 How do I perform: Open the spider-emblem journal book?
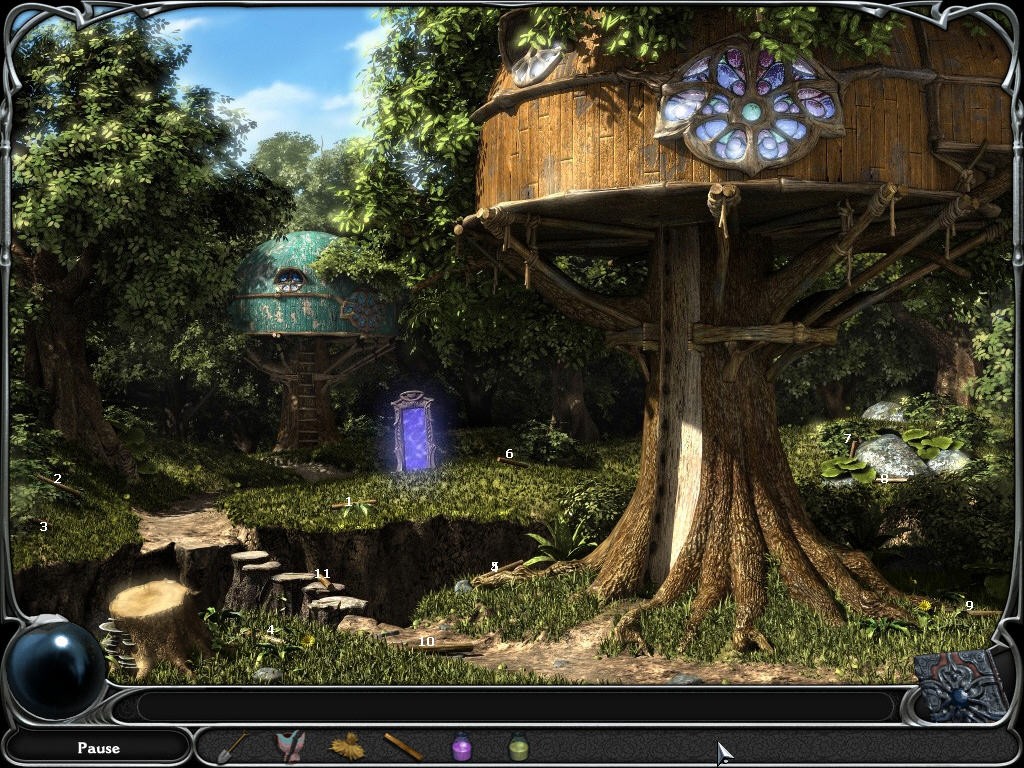[x=961, y=685]
